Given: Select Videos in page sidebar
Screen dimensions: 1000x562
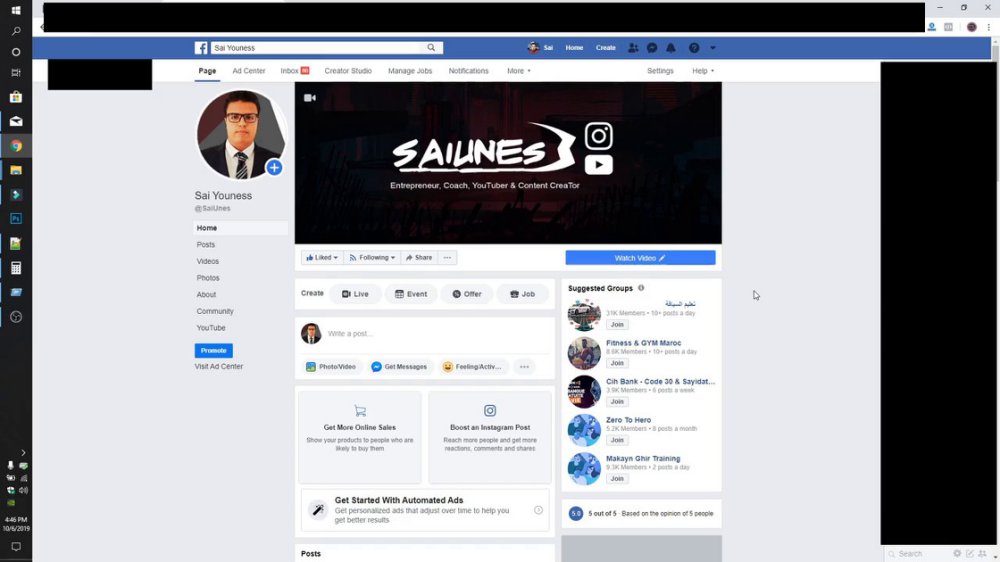Looking at the screenshot, I should pos(207,261).
